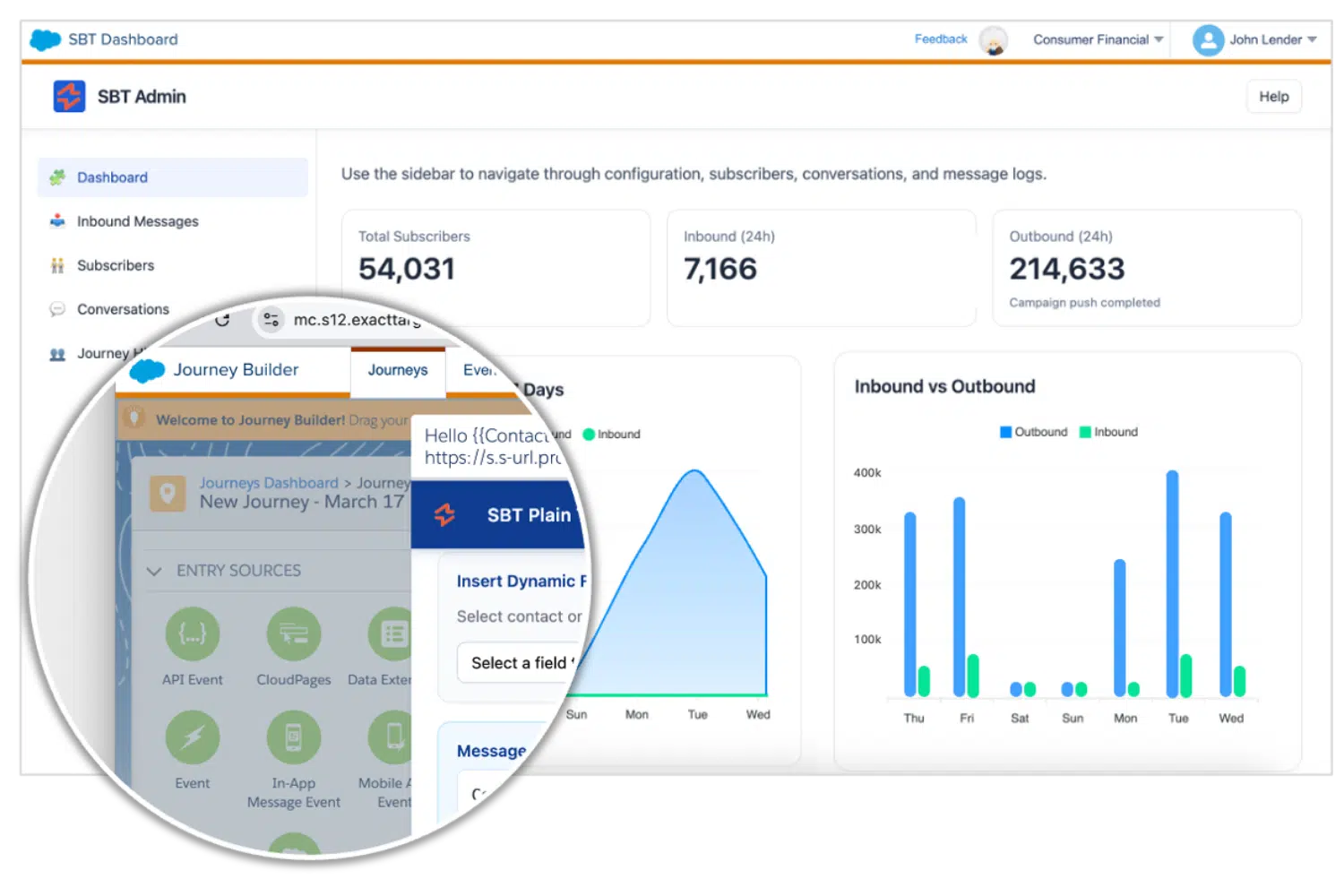Click the New Journey - March 17 title

coord(302,502)
